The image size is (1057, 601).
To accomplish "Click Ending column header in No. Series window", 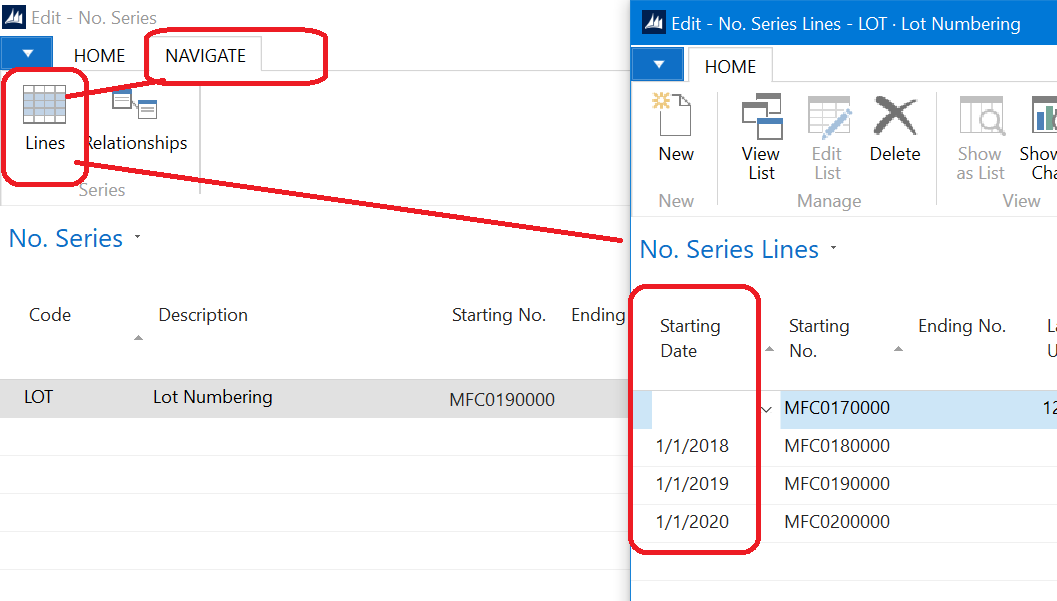I will (x=599, y=315).
